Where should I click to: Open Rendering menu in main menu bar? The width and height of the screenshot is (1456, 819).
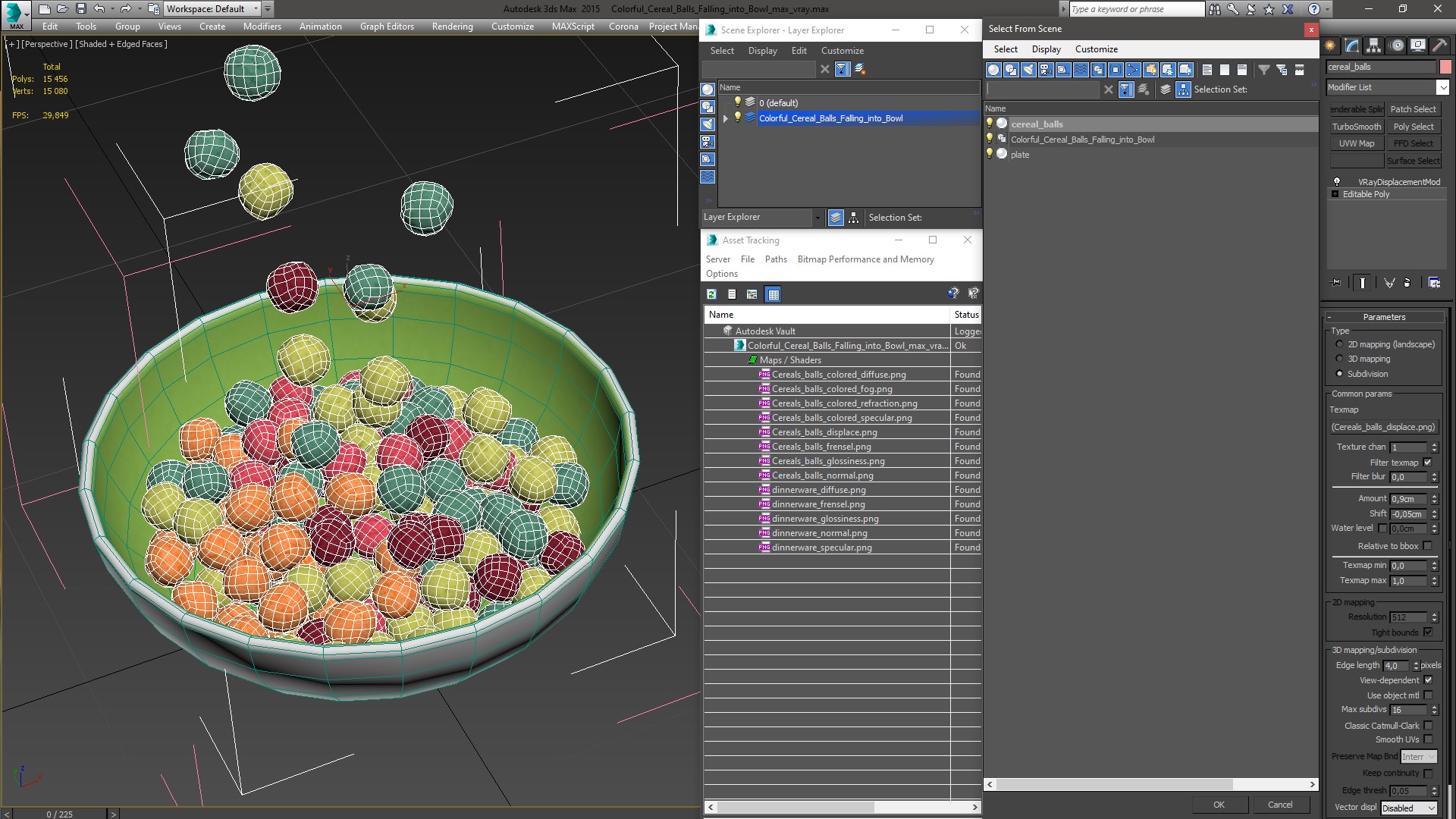point(452,27)
